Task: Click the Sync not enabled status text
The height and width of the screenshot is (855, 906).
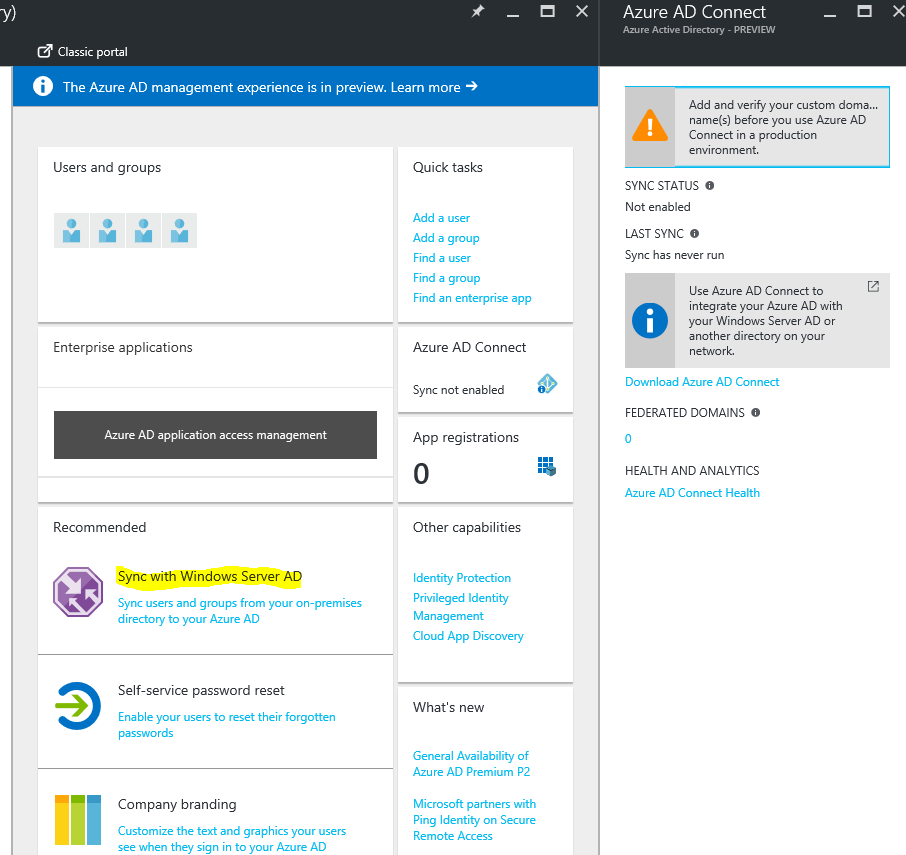Action: [x=458, y=390]
